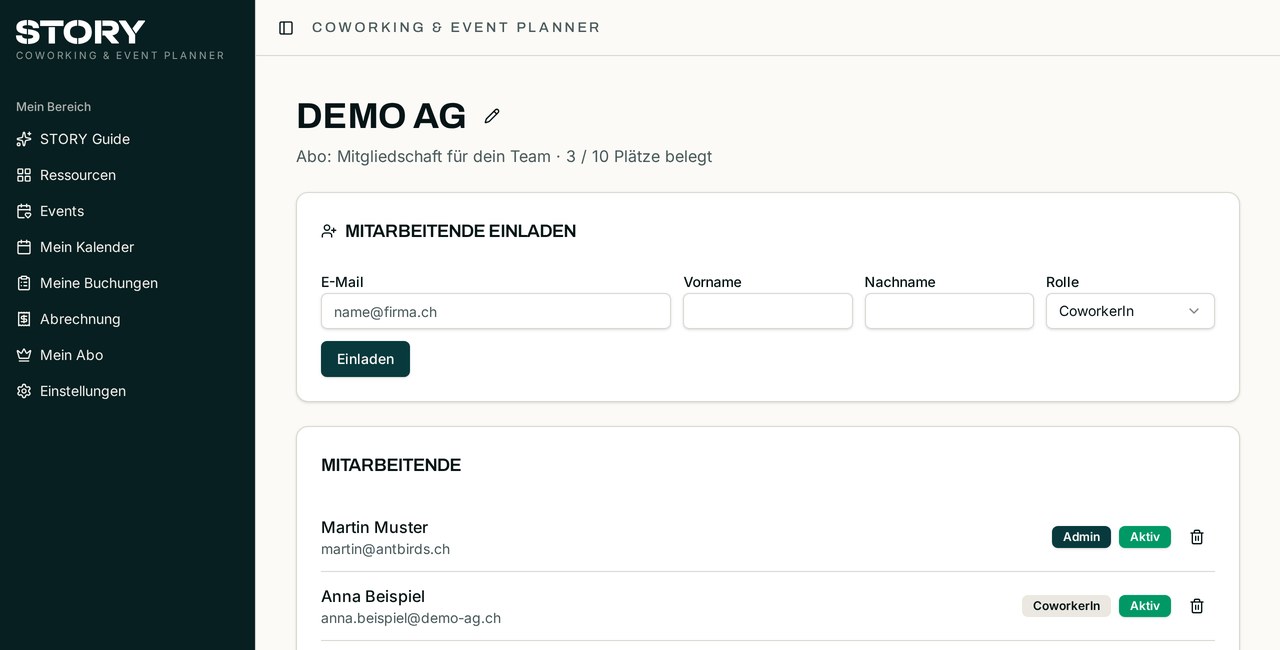Click the Aktiv badge for Martin Muster

click(x=1145, y=537)
